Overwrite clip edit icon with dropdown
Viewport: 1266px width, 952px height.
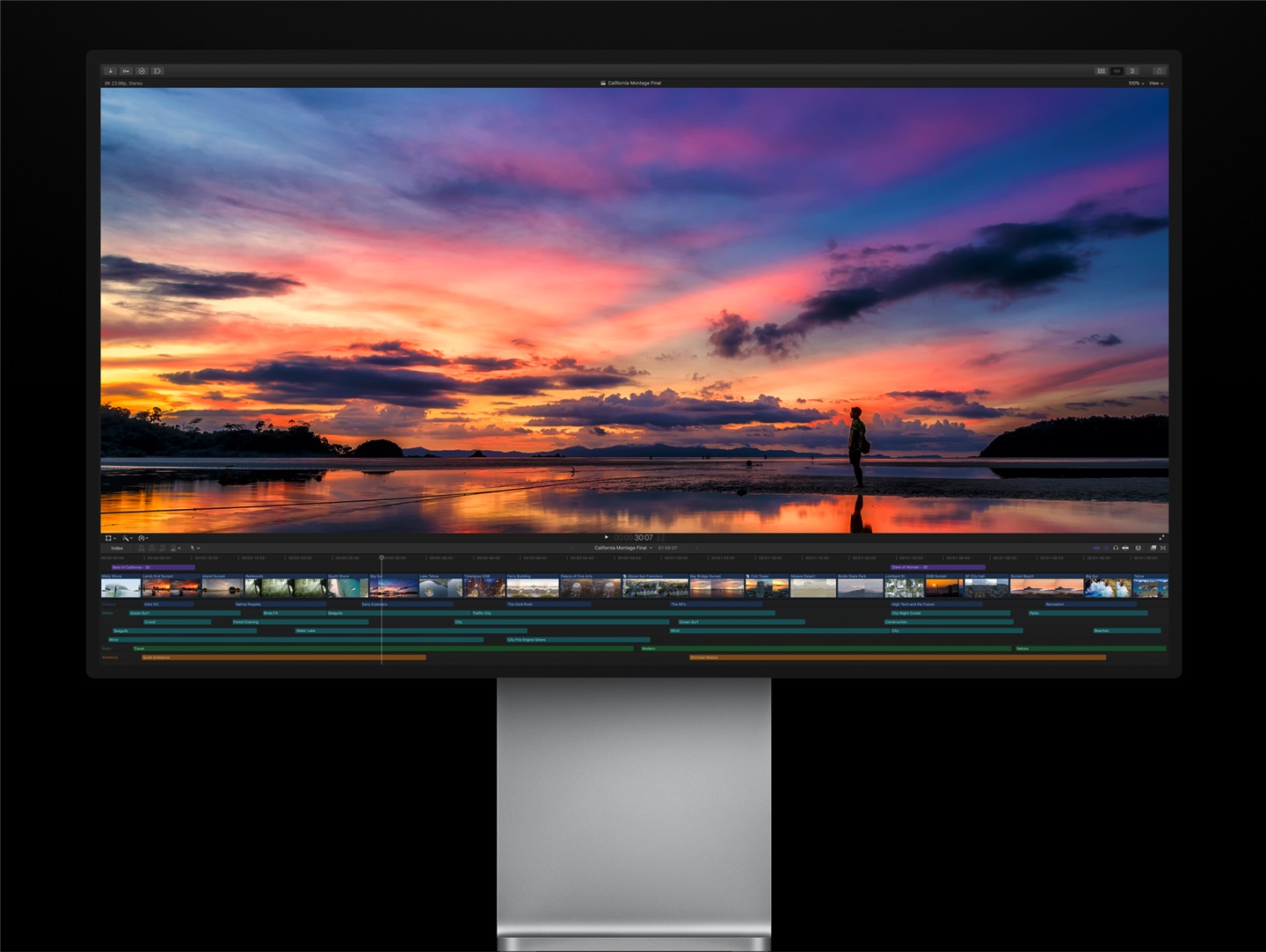[175, 548]
